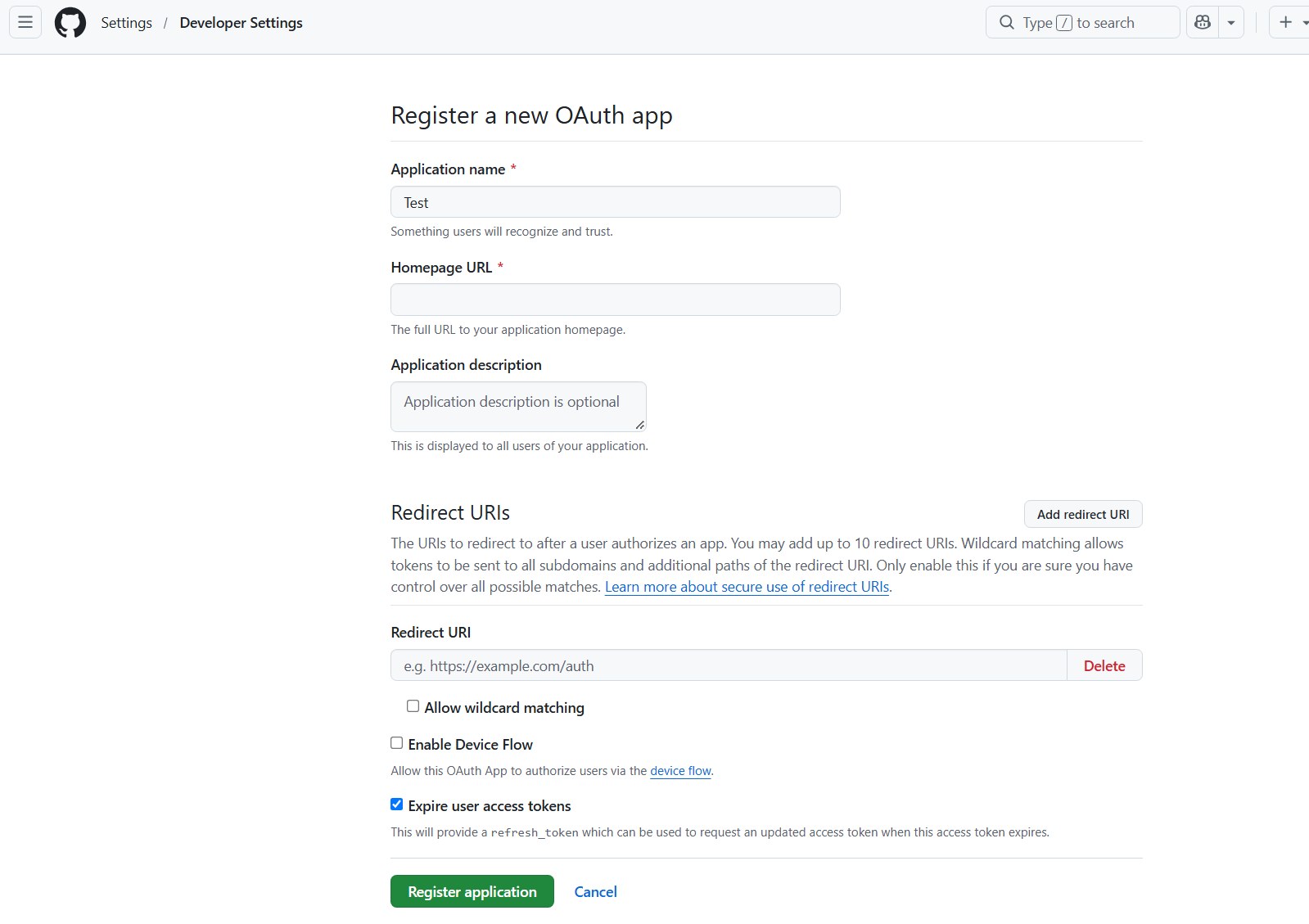Enable Allow wildcard matching checkbox
Image resolution: width=1309 pixels, height=924 pixels.
point(413,706)
